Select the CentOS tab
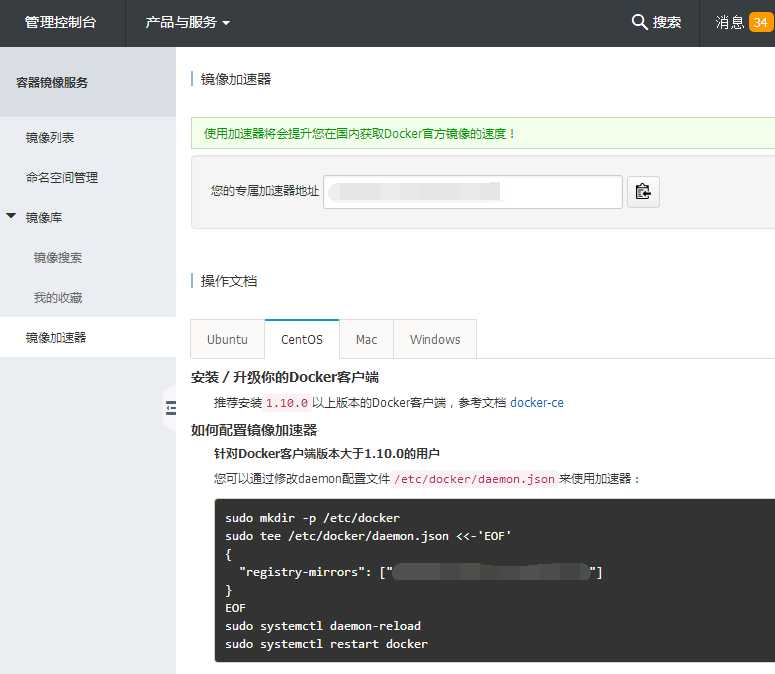The image size is (775, 674). coord(302,339)
